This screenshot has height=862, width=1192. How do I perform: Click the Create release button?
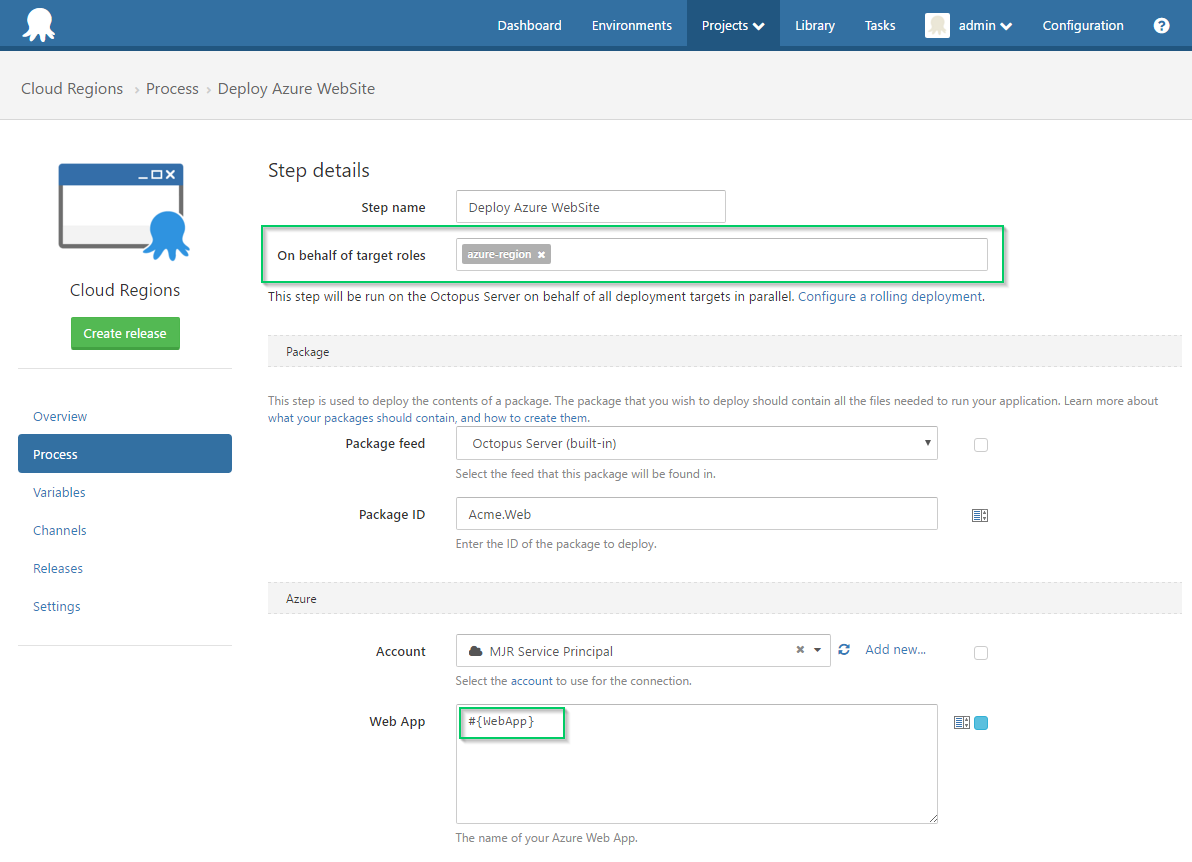(125, 333)
